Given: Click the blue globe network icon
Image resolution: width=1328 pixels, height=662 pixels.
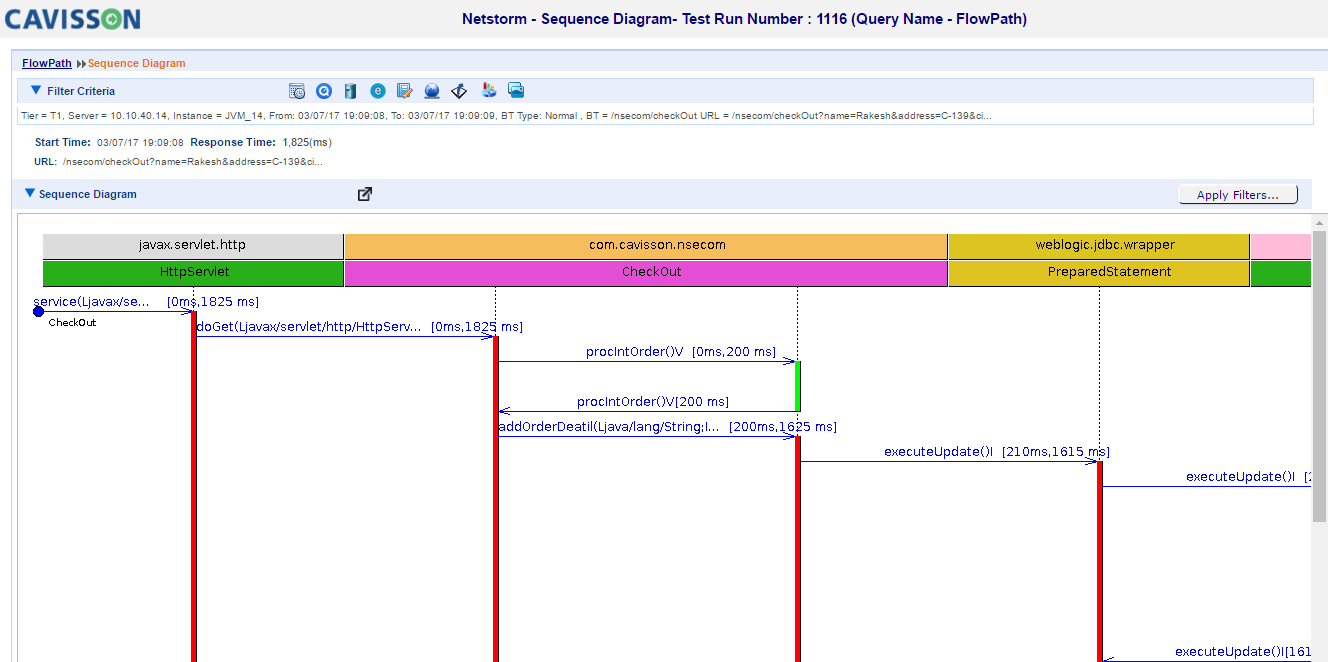Looking at the screenshot, I should coord(432,91).
